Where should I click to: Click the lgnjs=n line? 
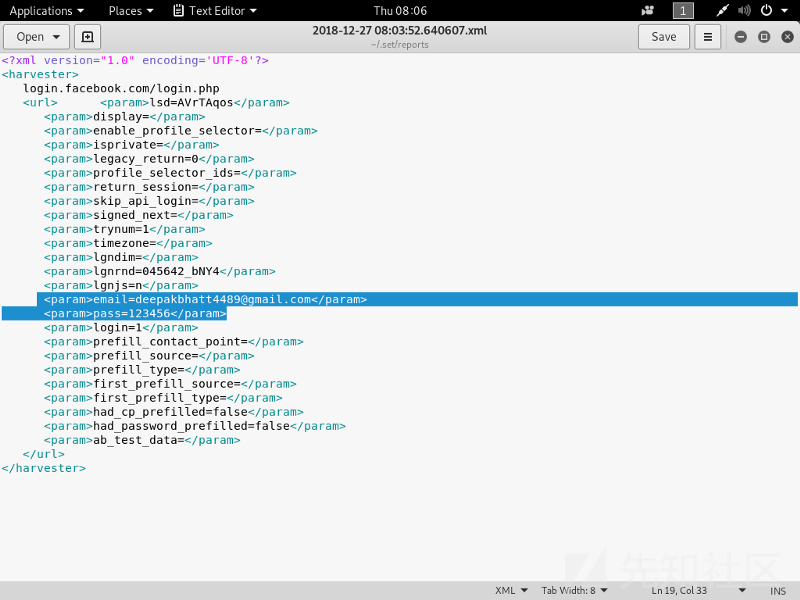tap(121, 285)
